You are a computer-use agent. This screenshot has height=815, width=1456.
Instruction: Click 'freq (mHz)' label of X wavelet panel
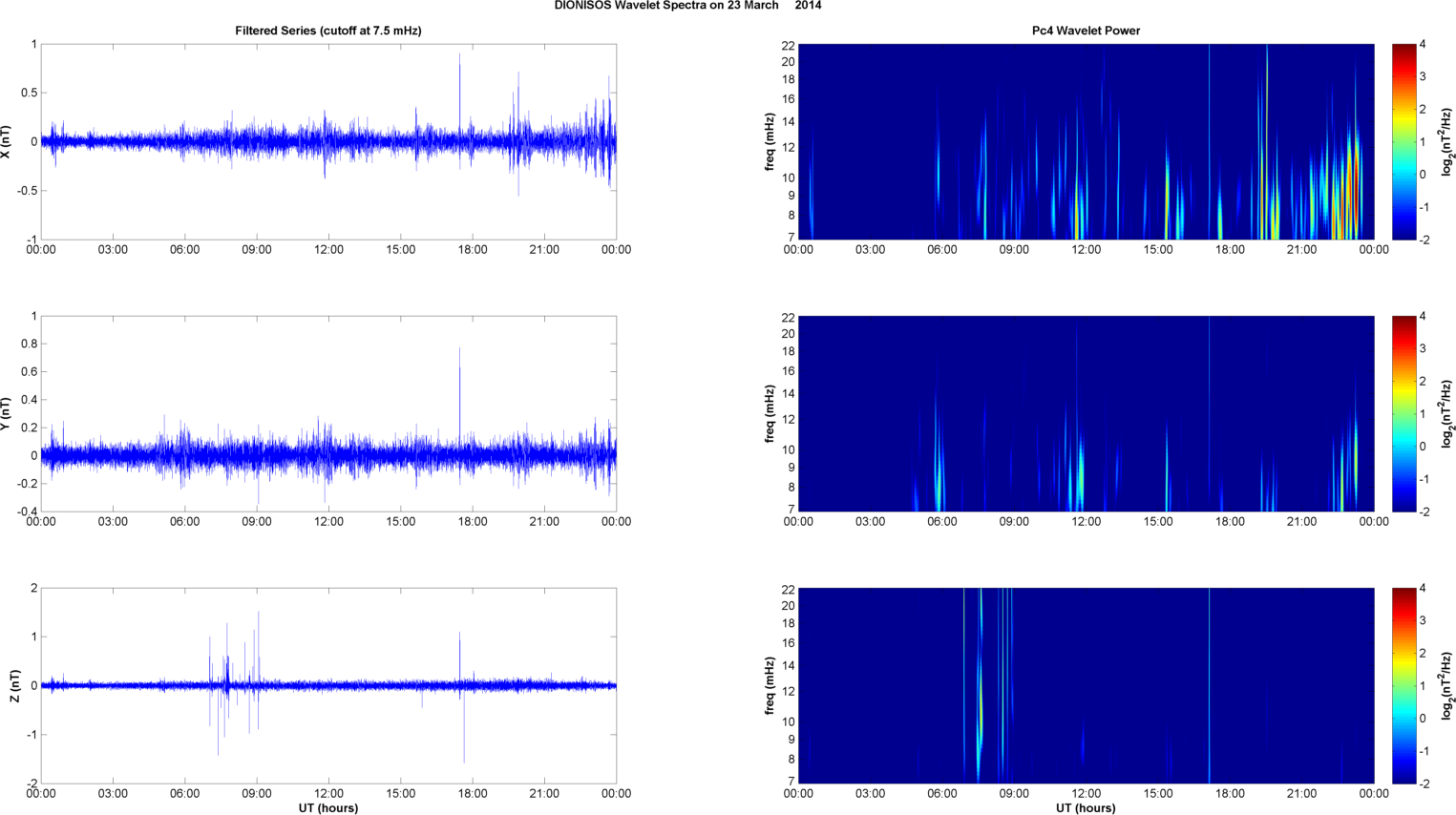(x=770, y=142)
